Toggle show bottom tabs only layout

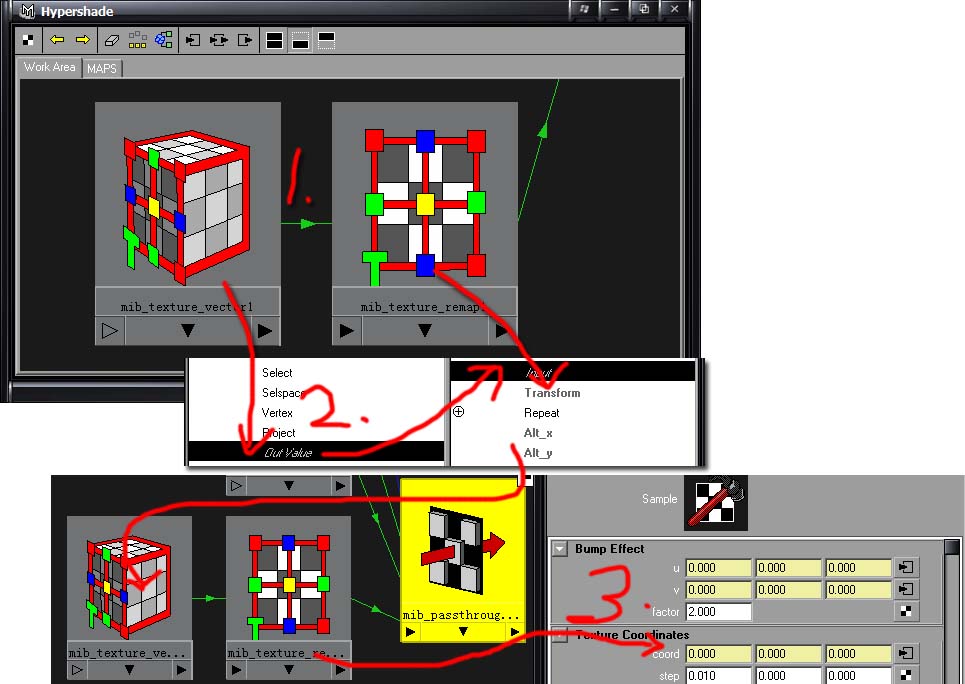point(300,41)
